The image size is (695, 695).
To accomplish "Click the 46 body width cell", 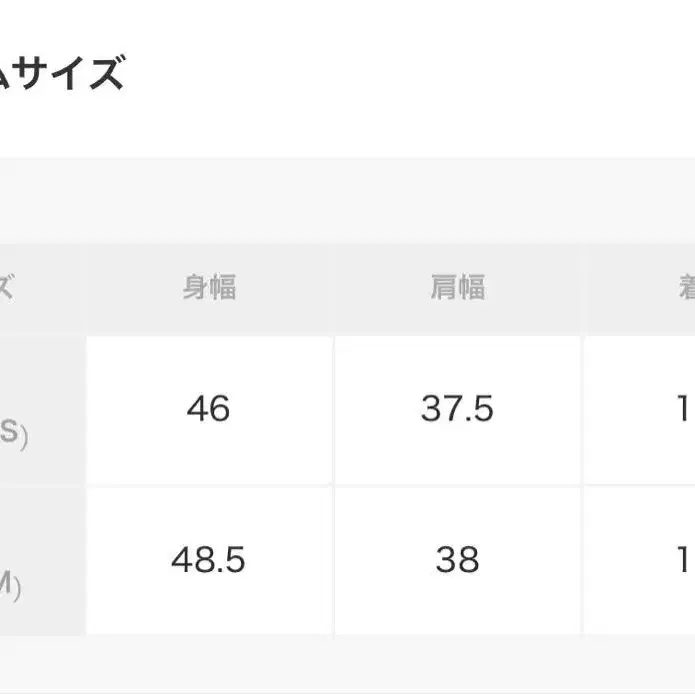I will click(208, 409).
